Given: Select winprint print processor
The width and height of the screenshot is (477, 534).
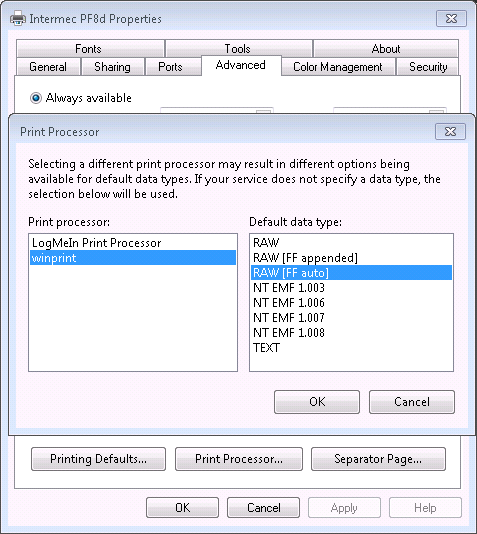Looking at the screenshot, I should click(133, 258).
